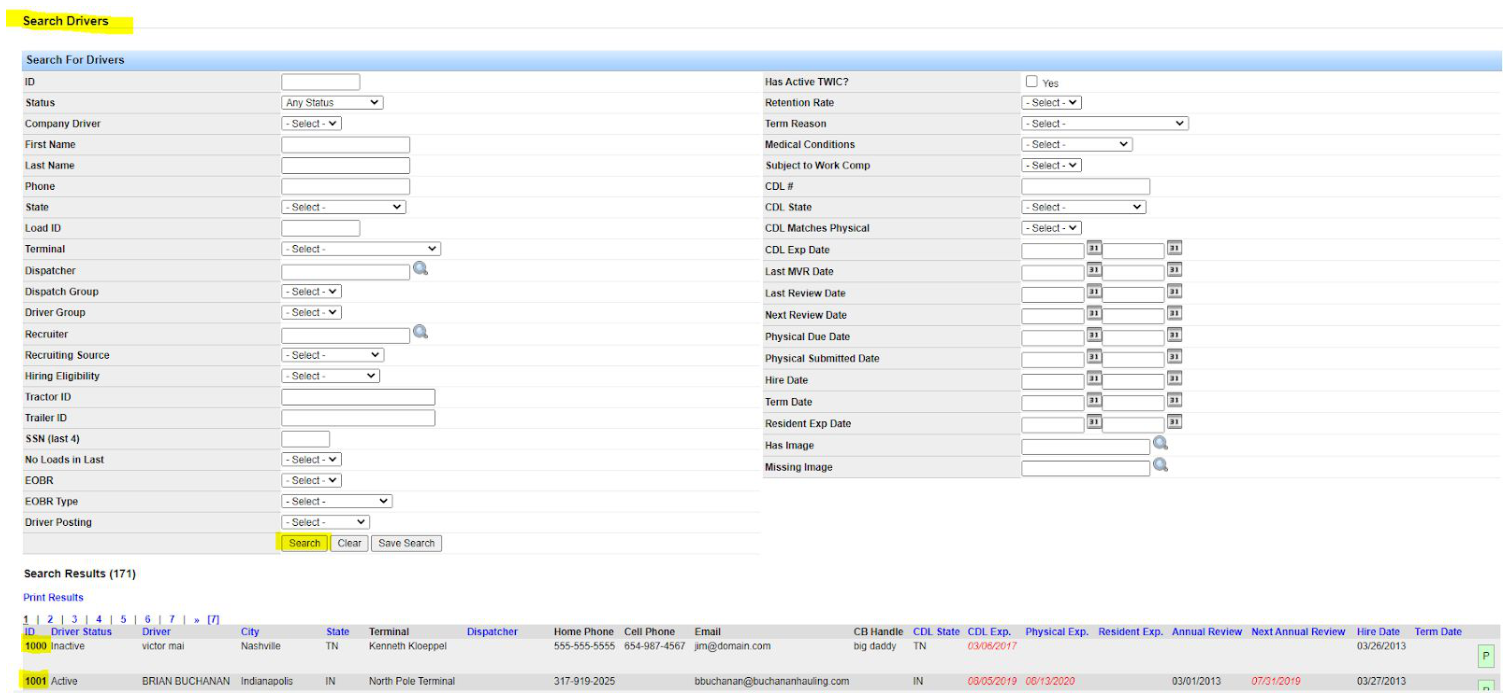This screenshot has height=699, width=1509.
Task: Open Hire Date second calendar icon
Action: [1175, 379]
